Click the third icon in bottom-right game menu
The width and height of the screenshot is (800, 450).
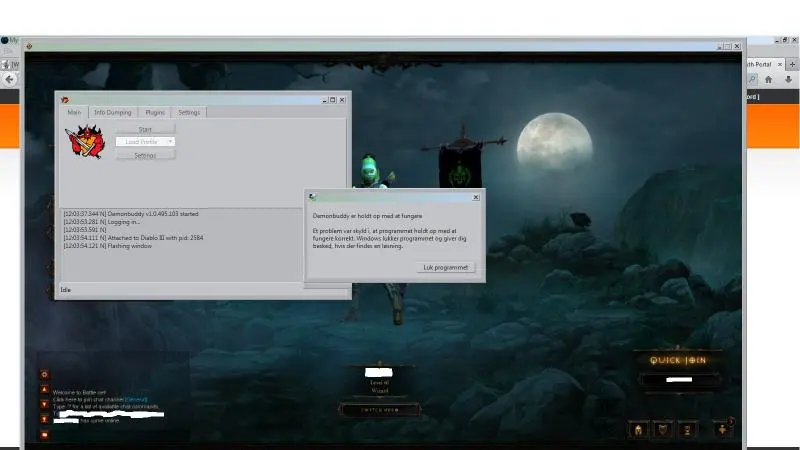click(687, 430)
